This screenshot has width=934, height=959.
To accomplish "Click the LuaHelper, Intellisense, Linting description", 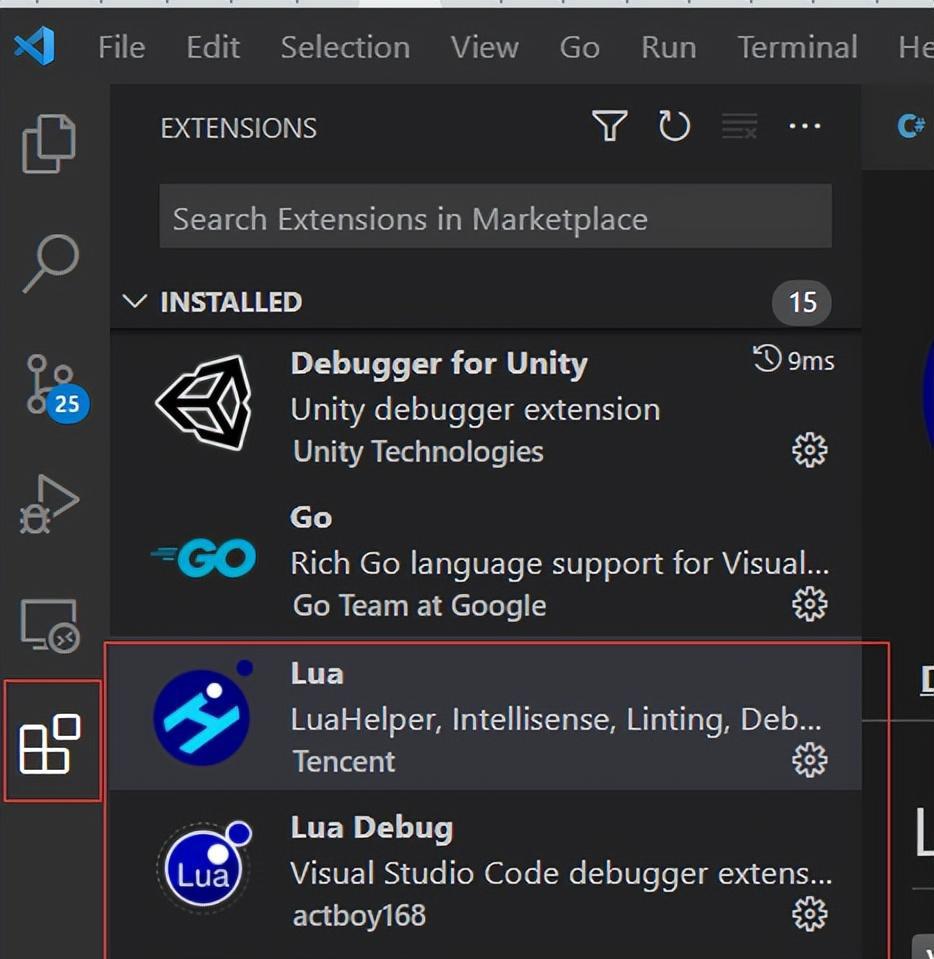I will tap(556, 719).
